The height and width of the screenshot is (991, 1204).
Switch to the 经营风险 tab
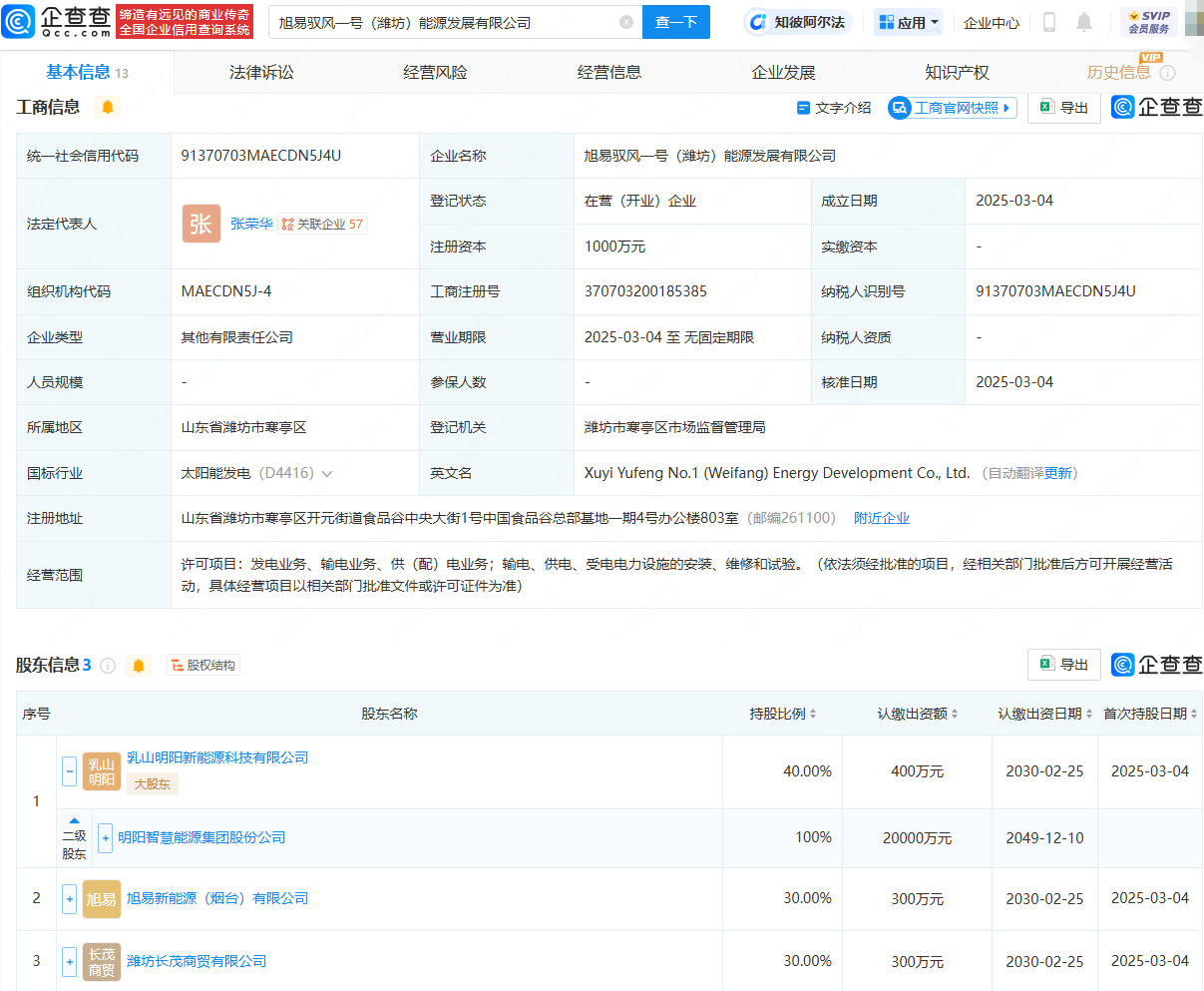pos(435,73)
